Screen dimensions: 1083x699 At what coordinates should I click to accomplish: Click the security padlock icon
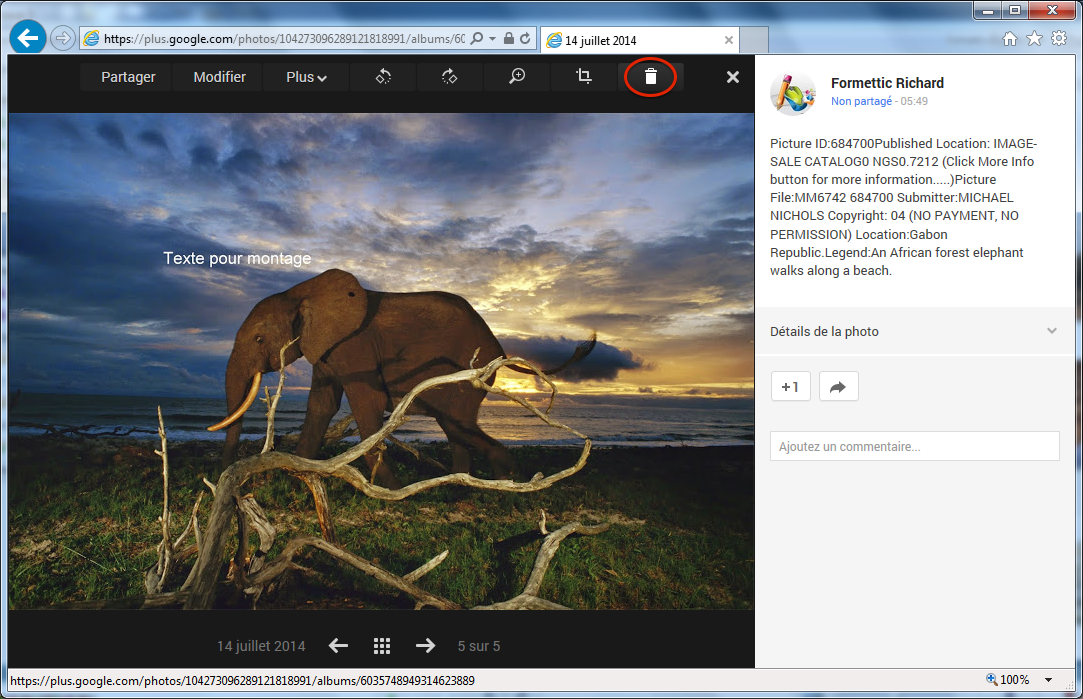[508, 39]
